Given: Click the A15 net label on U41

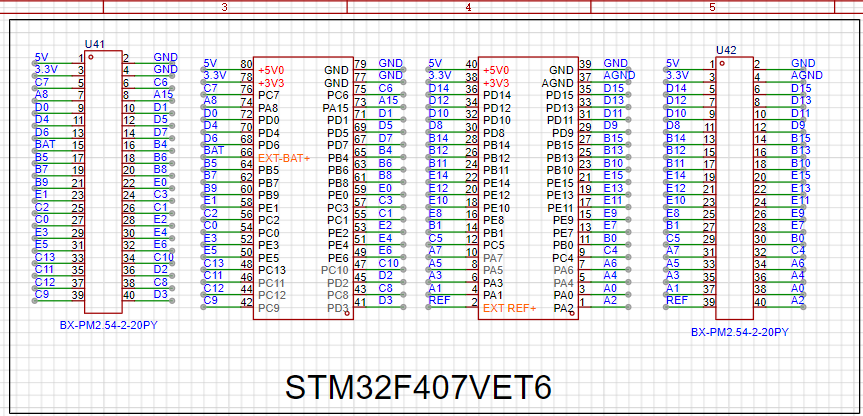Looking at the screenshot, I should coord(163,94).
